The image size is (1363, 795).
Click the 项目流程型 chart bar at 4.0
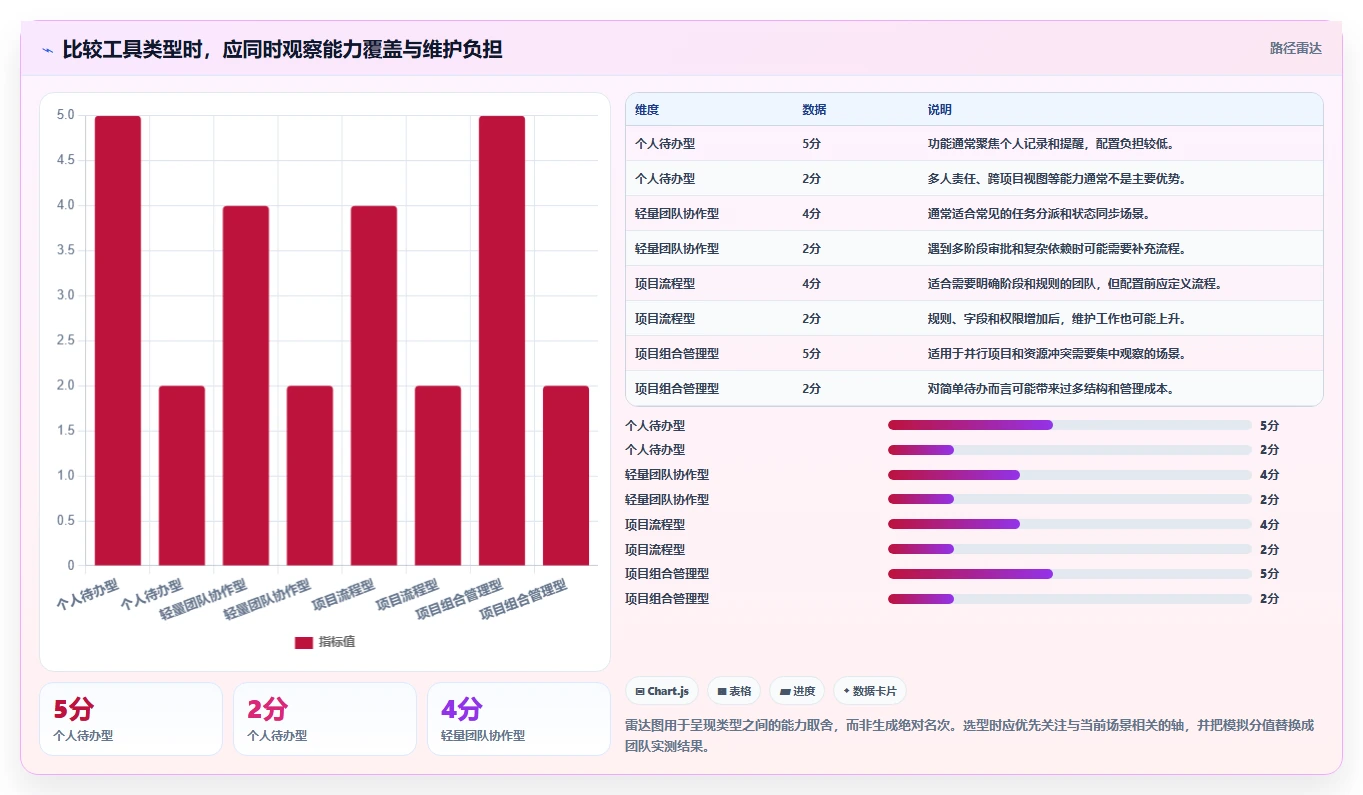pyautogui.click(x=374, y=386)
